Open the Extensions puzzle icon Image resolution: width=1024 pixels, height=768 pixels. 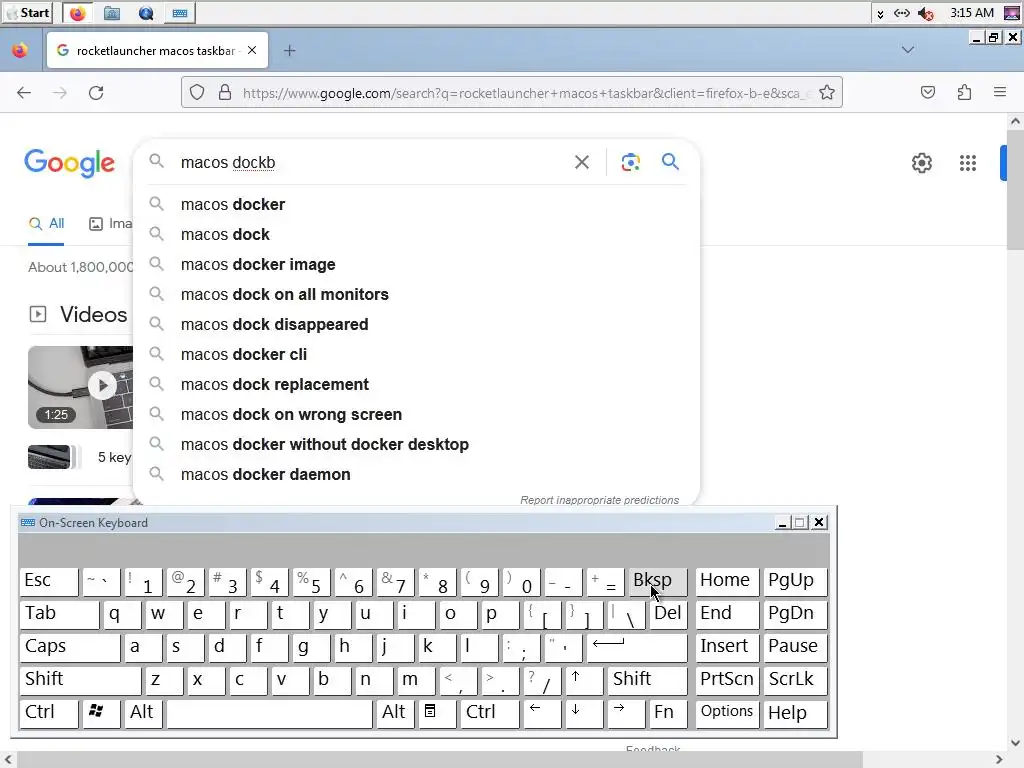coord(965,93)
